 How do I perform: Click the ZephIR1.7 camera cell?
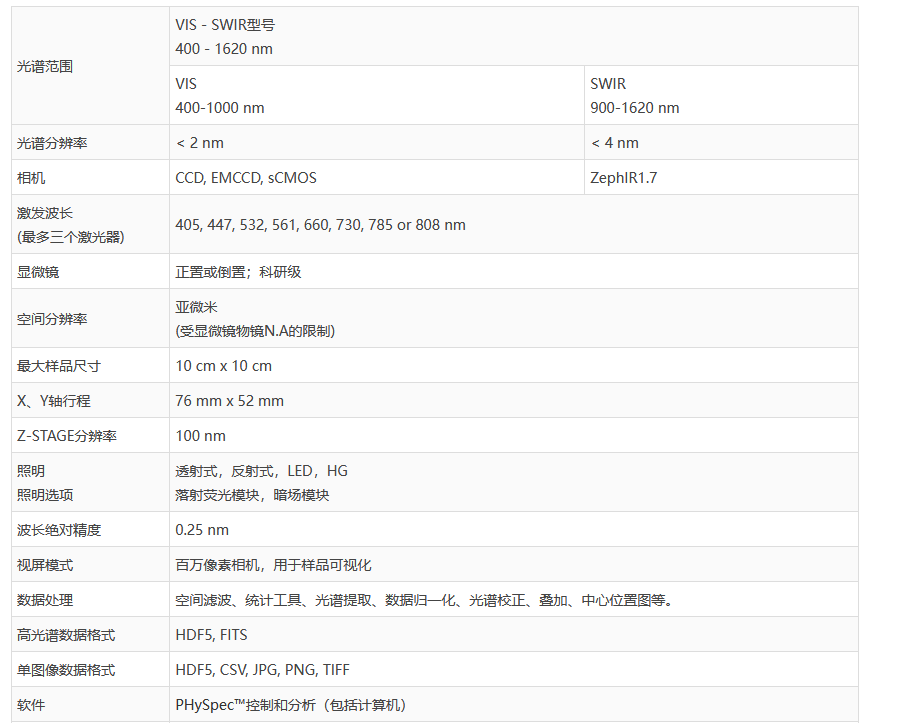click(624, 178)
